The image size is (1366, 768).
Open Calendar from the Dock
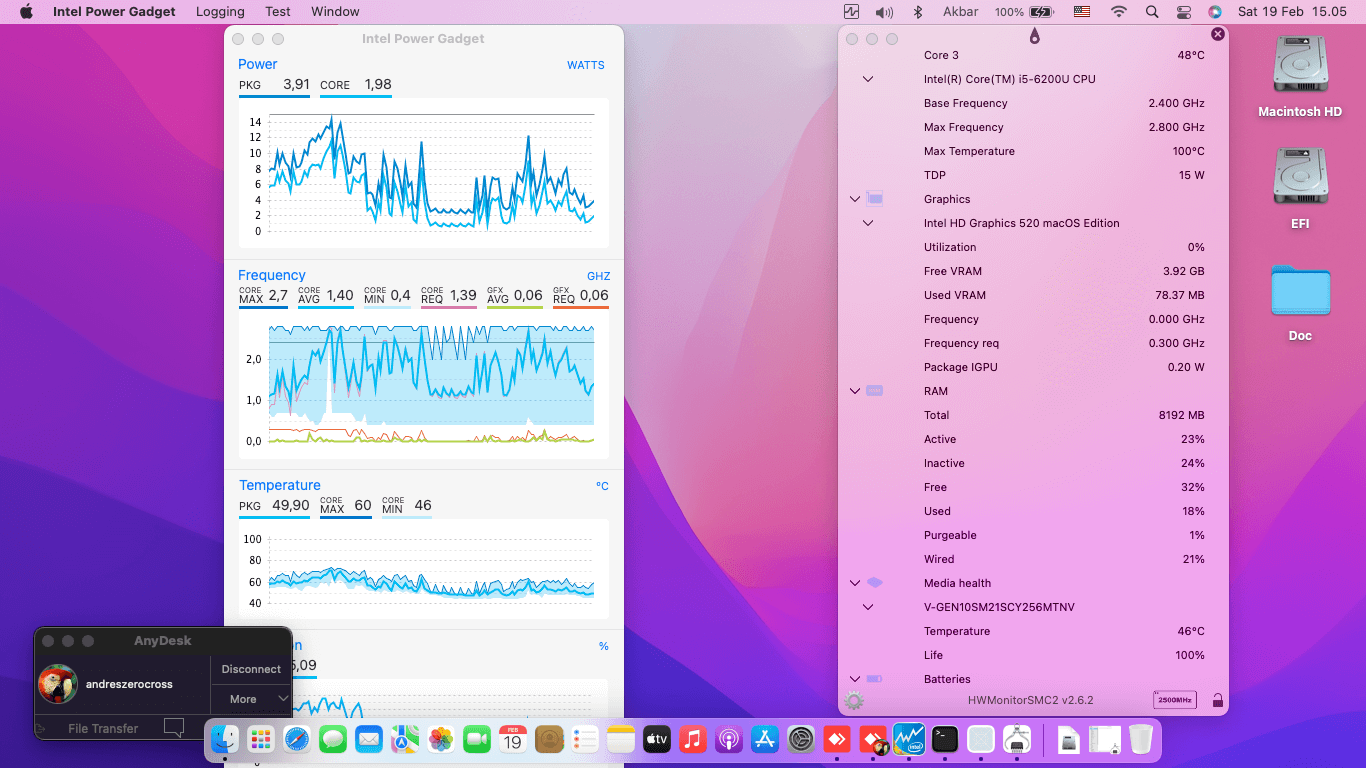point(513,740)
